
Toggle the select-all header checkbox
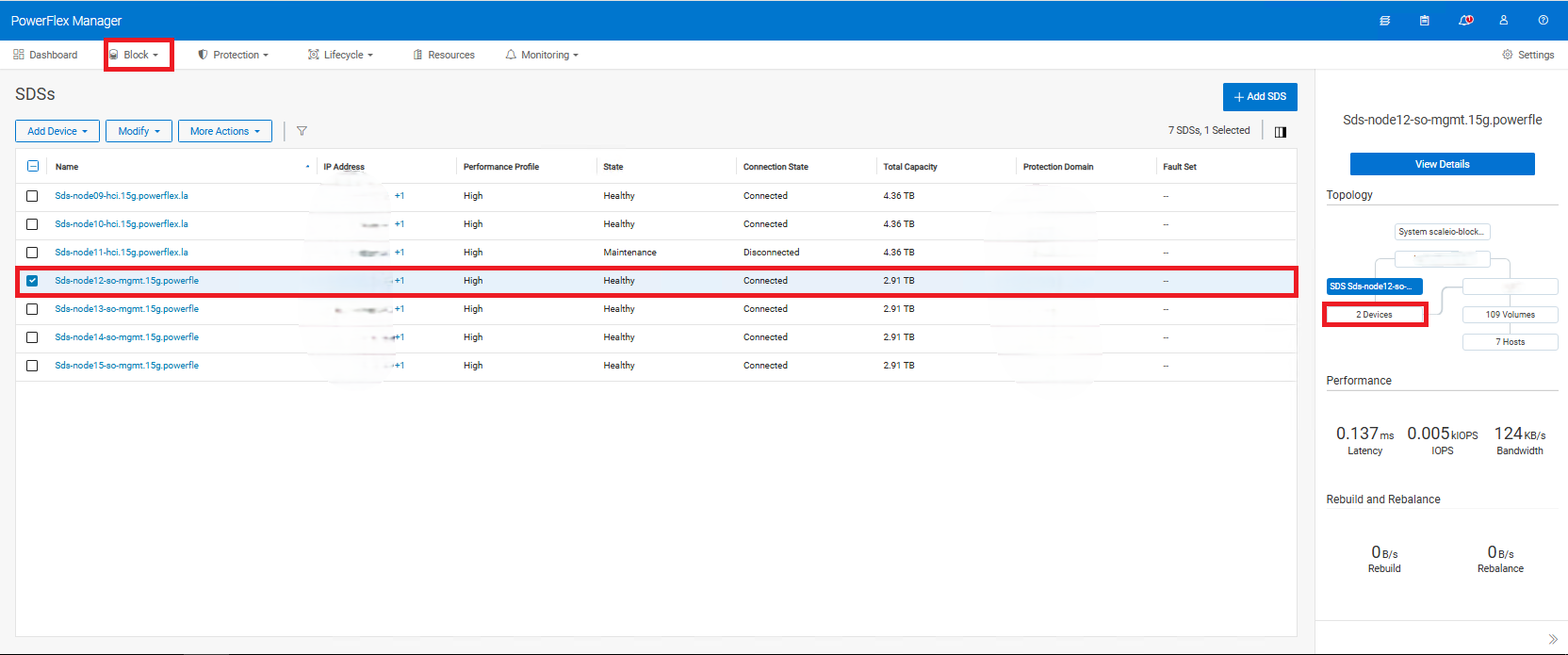(33, 166)
